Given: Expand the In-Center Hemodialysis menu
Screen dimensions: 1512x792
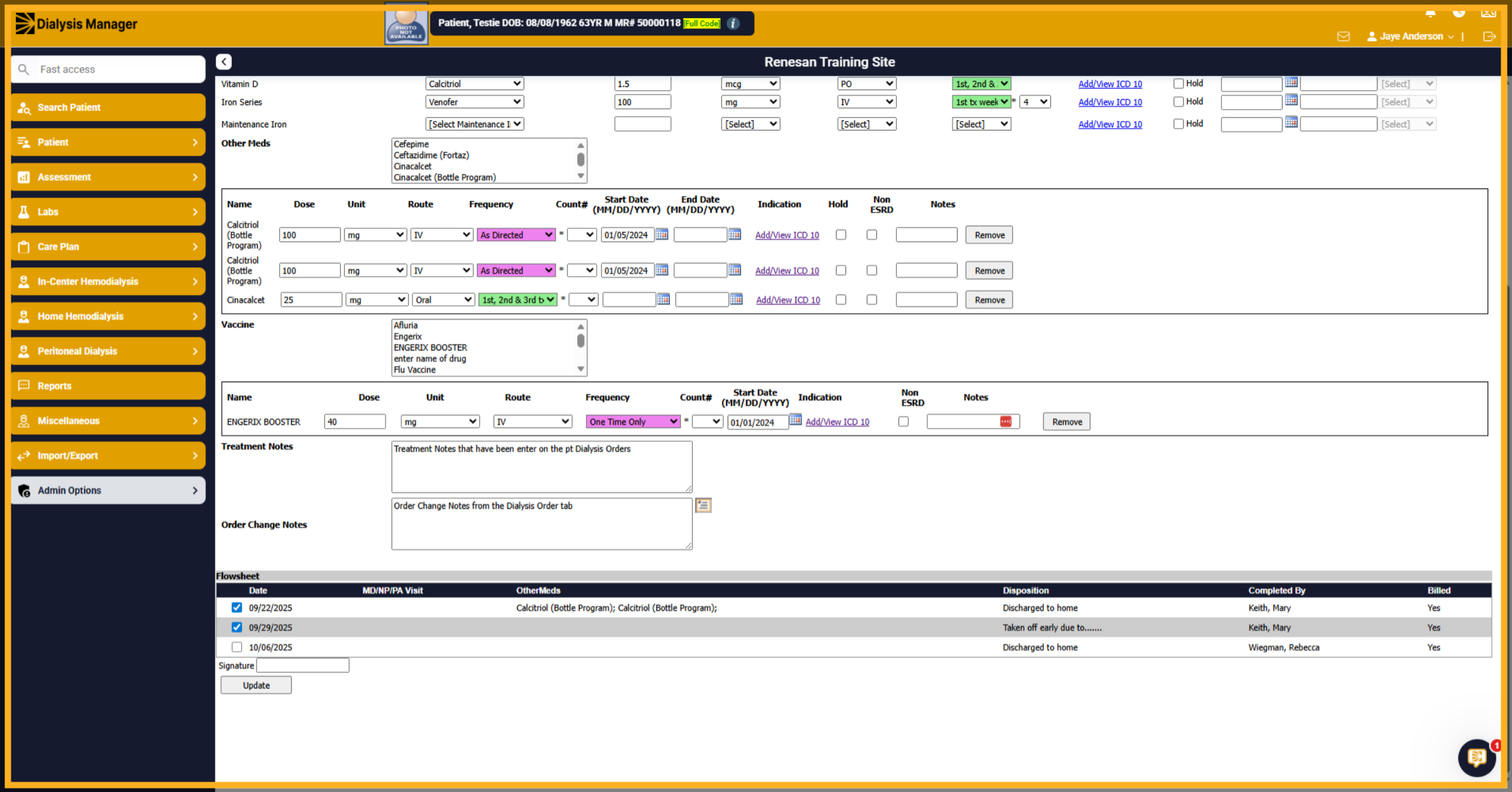Looking at the screenshot, I should pyautogui.click(x=108, y=282).
